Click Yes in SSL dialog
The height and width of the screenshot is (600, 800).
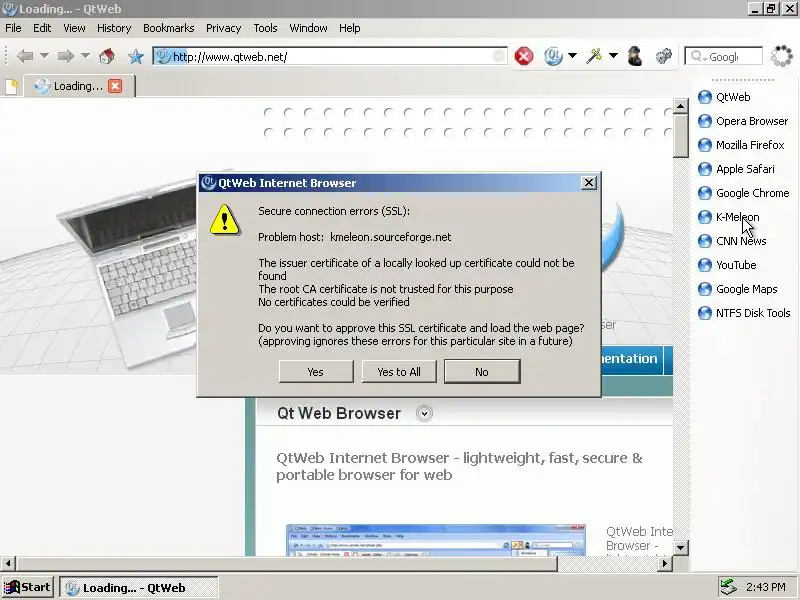pyautogui.click(x=316, y=371)
